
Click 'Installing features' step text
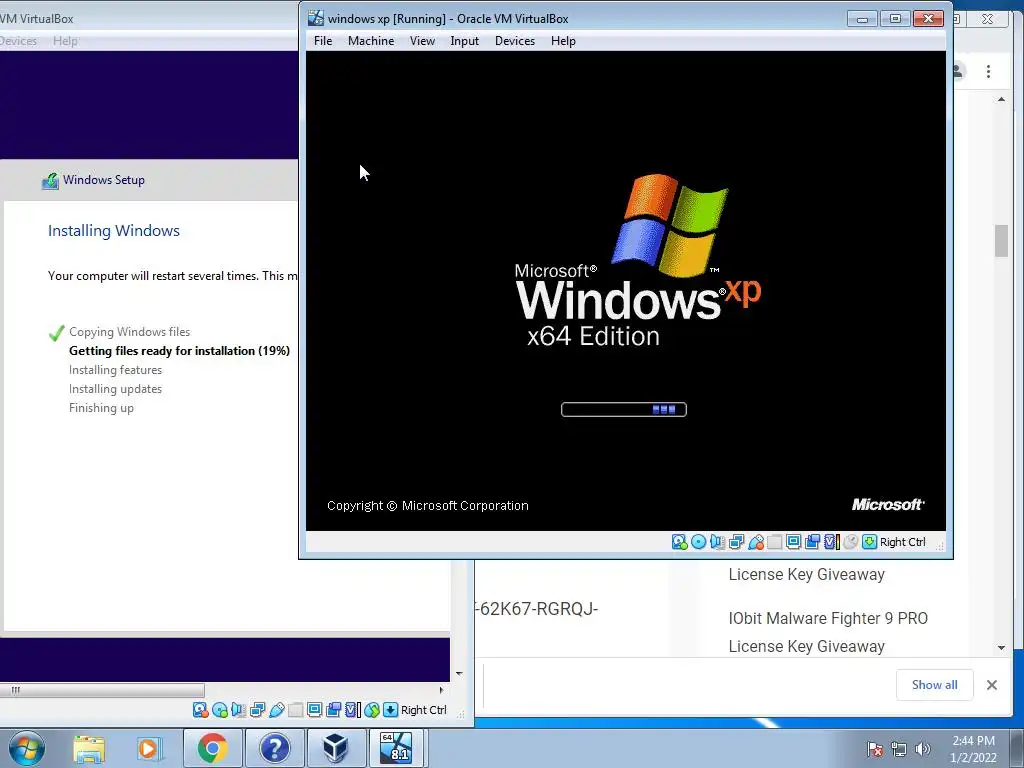point(116,370)
